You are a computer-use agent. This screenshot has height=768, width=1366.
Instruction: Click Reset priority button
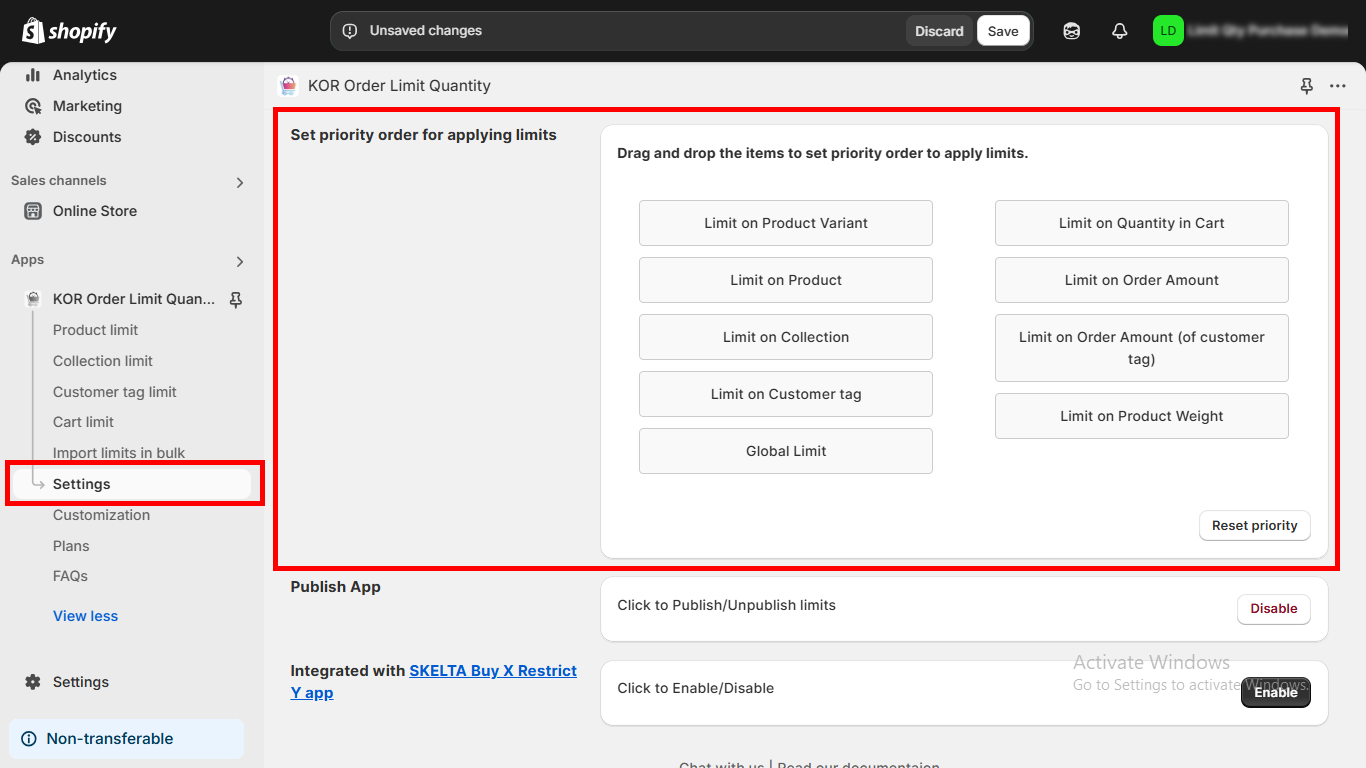pos(1254,526)
